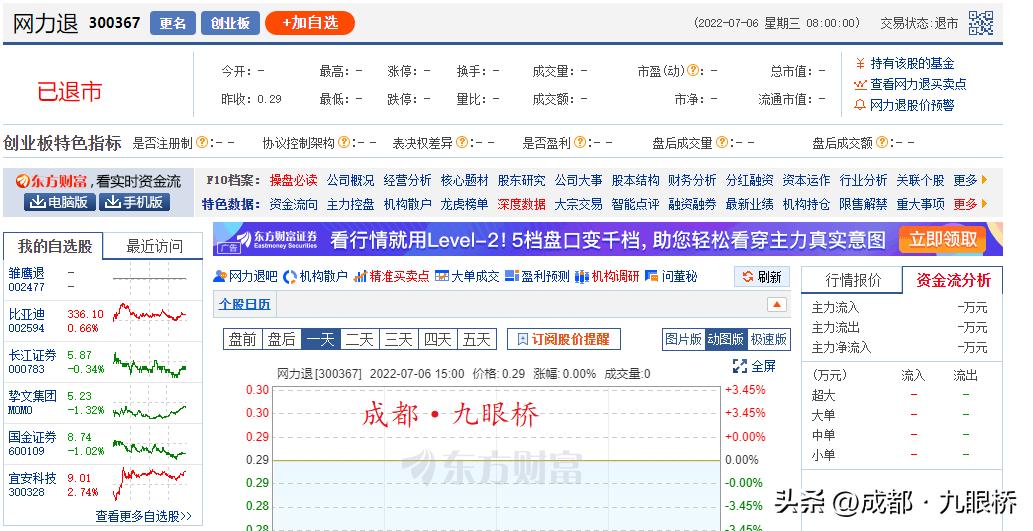The height and width of the screenshot is (531, 1033).
Task: Click the 全屏 fullscreen icon
Action: pyautogui.click(x=754, y=366)
